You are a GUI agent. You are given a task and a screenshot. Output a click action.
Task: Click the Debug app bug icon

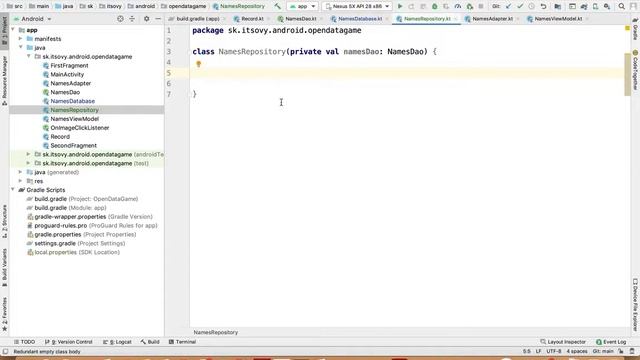coord(435,6)
